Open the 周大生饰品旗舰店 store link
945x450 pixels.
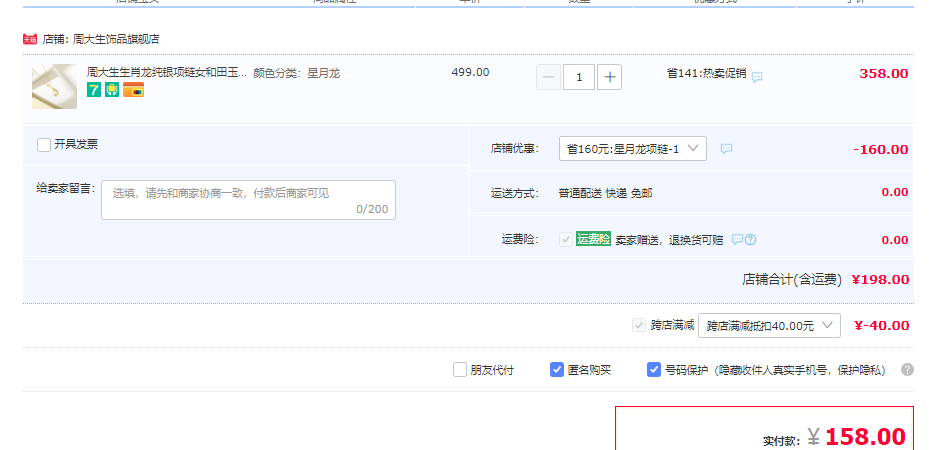[x=116, y=39]
